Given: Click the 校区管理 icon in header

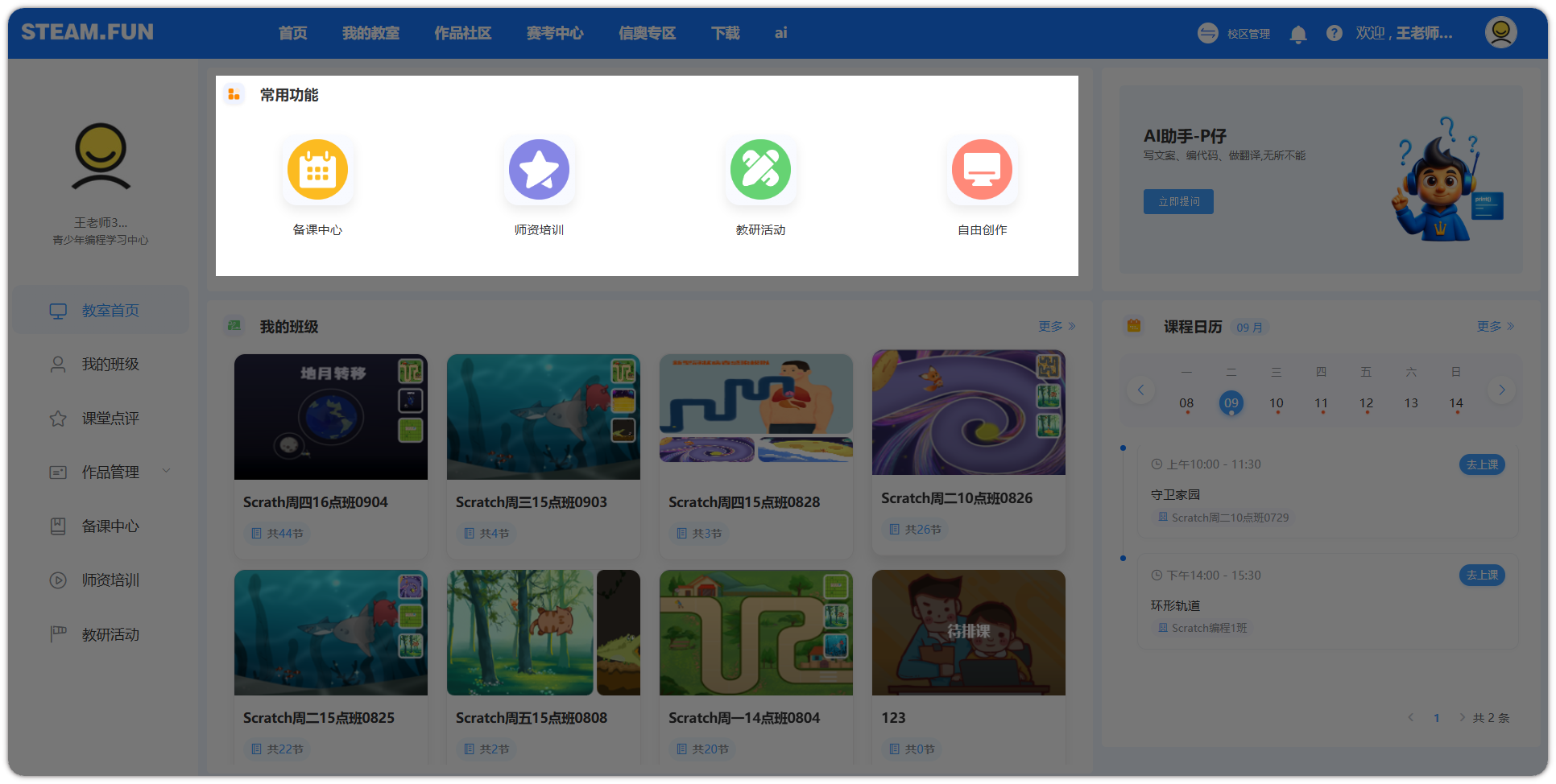Looking at the screenshot, I should click(1208, 33).
